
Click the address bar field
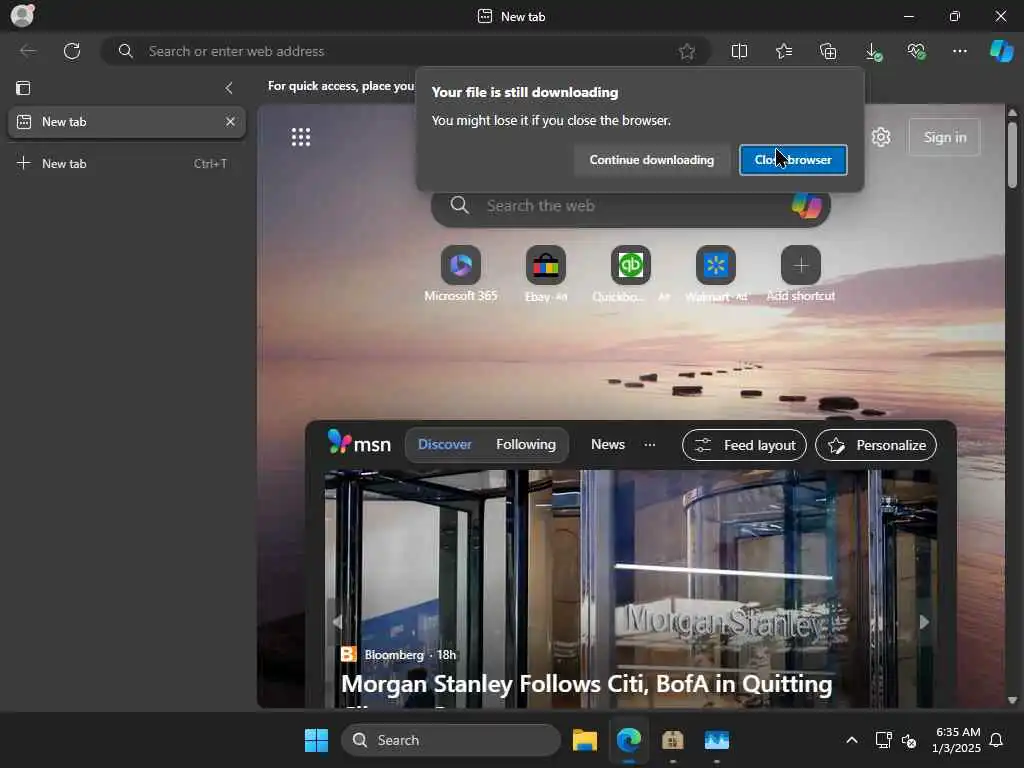point(405,51)
